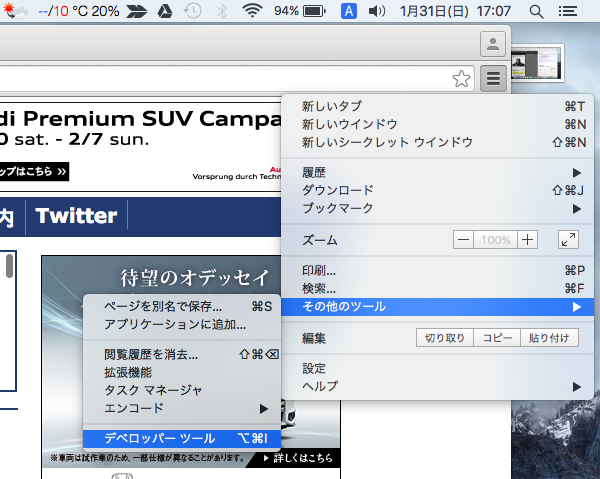Decrease zoom with the minus button

point(463,240)
